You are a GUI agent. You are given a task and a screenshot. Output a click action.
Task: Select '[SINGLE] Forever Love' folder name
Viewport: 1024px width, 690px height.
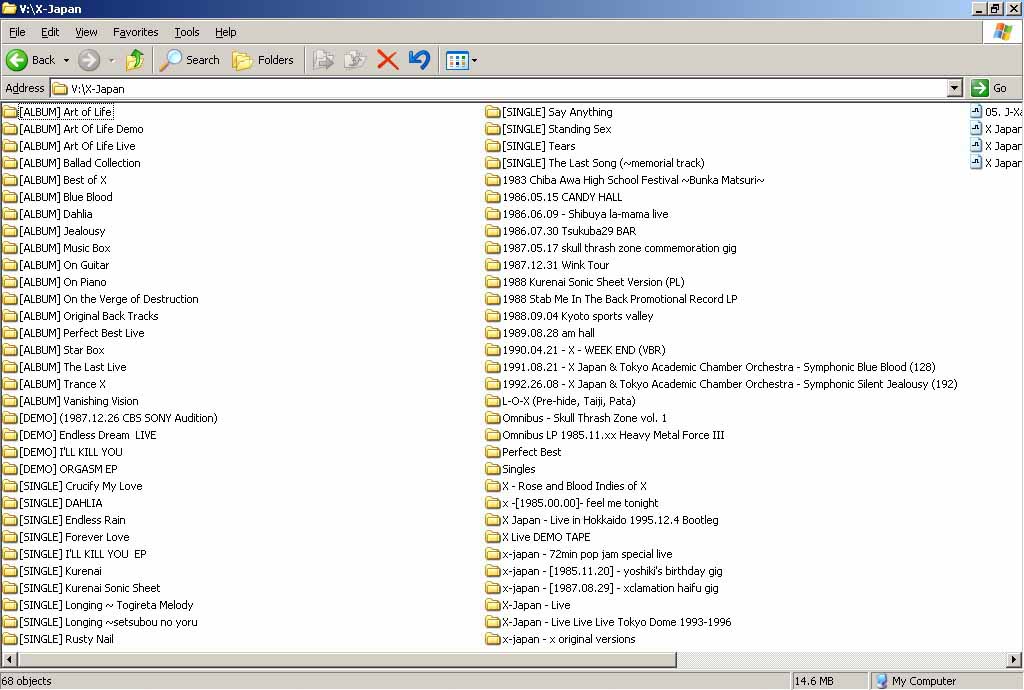[x=74, y=537]
